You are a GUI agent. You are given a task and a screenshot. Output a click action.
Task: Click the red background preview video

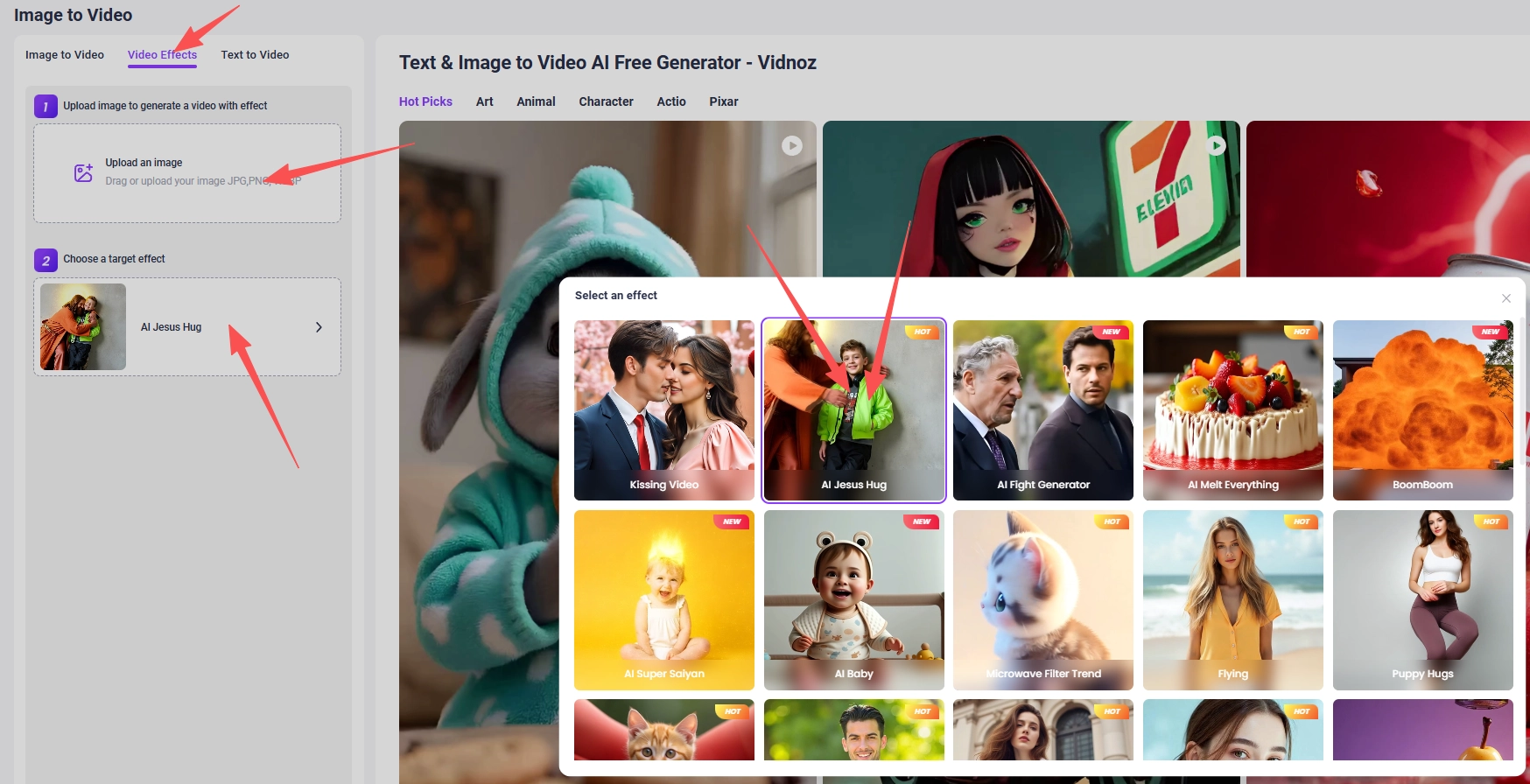click(1388, 199)
